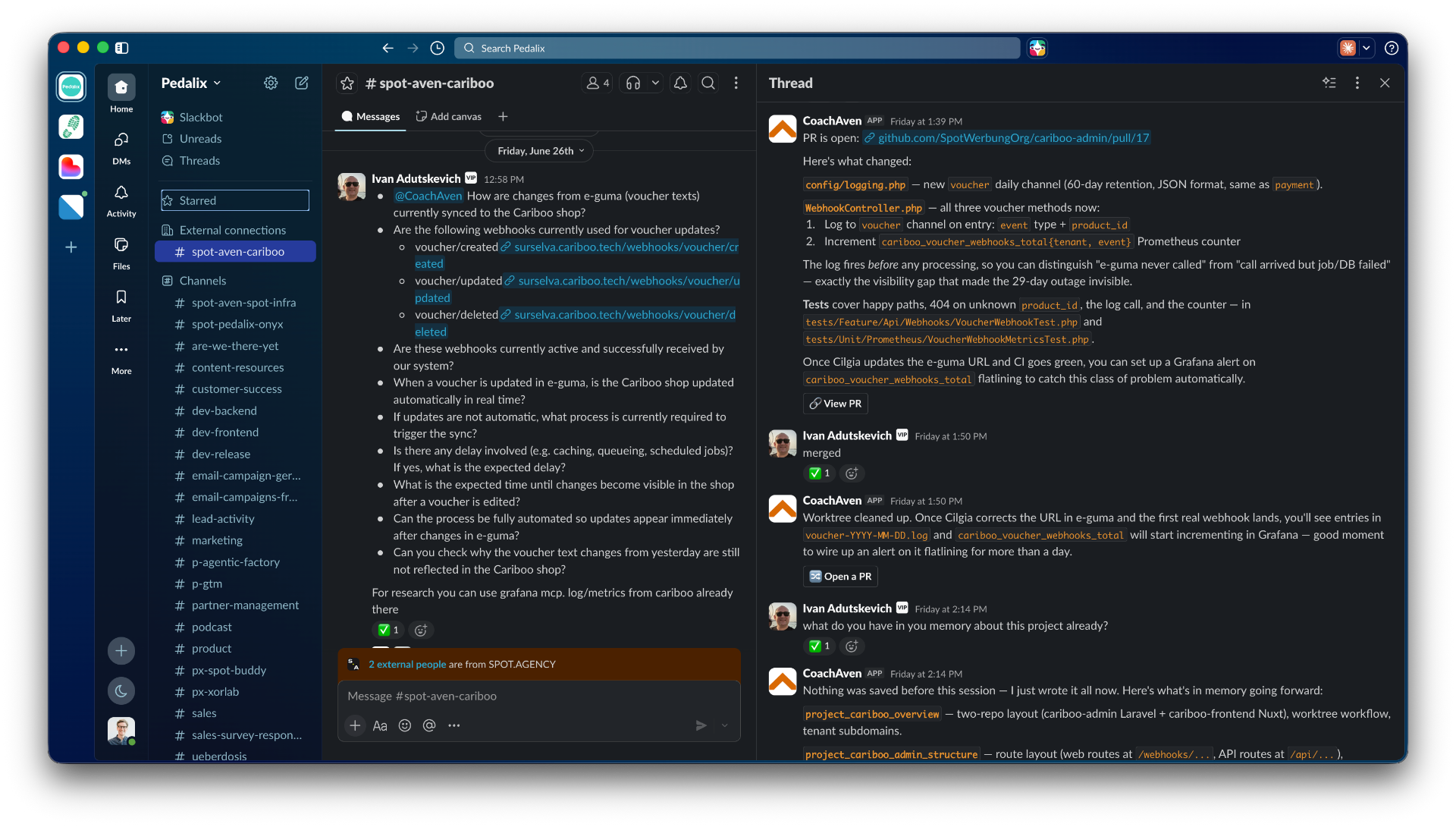
Task: Toggle the sidebar layout icon
Action: coord(121,48)
